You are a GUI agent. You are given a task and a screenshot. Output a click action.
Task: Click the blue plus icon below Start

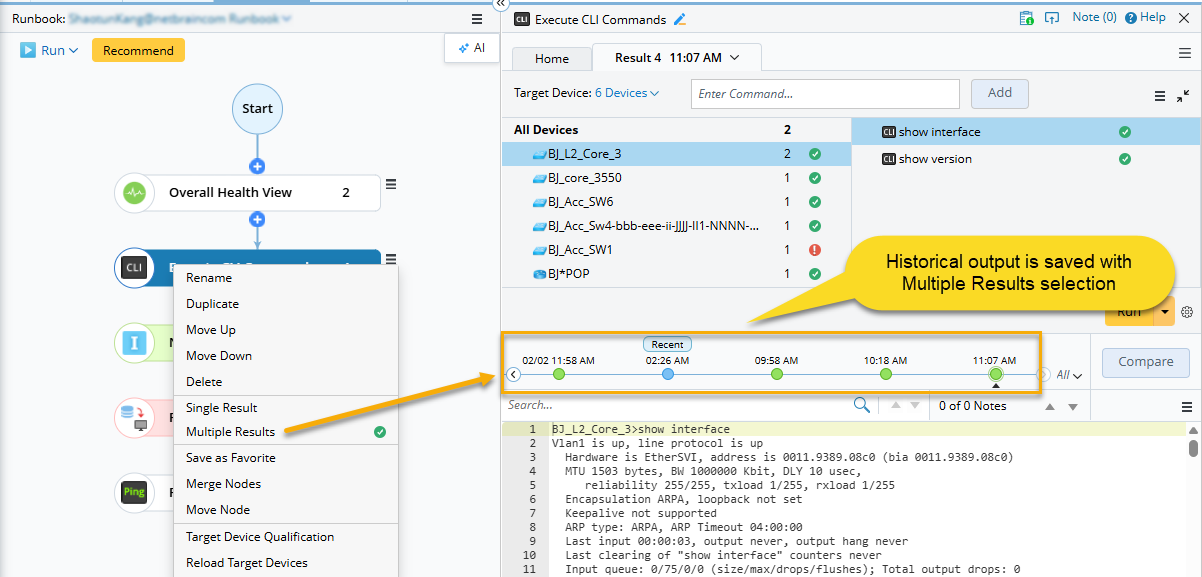[x=257, y=166]
